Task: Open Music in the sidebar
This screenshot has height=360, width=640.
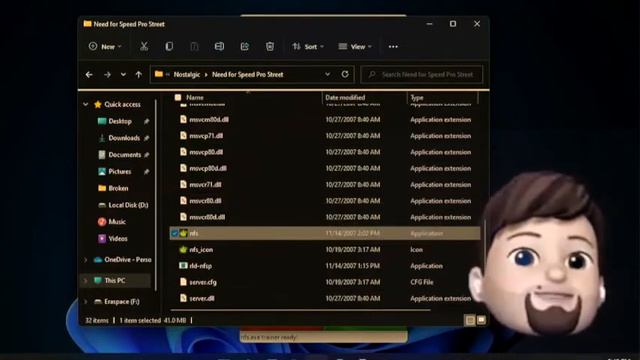Action: [x=117, y=222]
